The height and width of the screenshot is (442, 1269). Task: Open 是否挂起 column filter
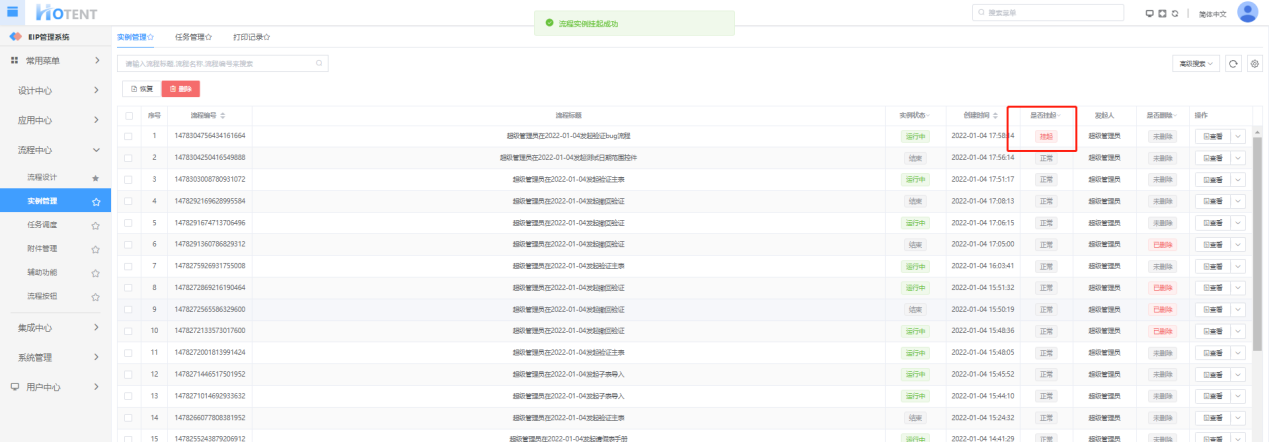[1059, 116]
